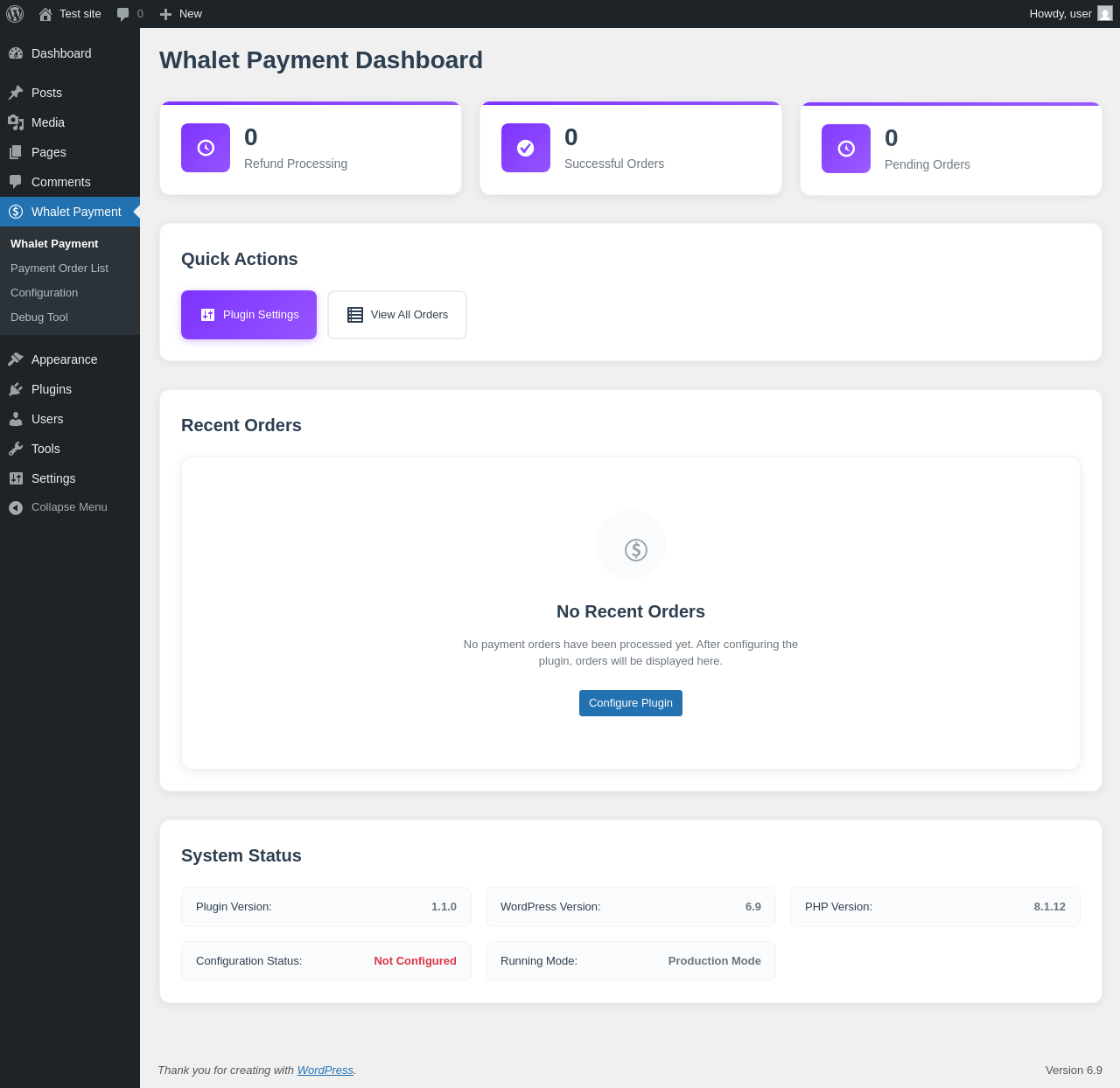Click the Plugin Version value 1.1.0
Viewport: 1120px width, 1088px height.
[444, 907]
